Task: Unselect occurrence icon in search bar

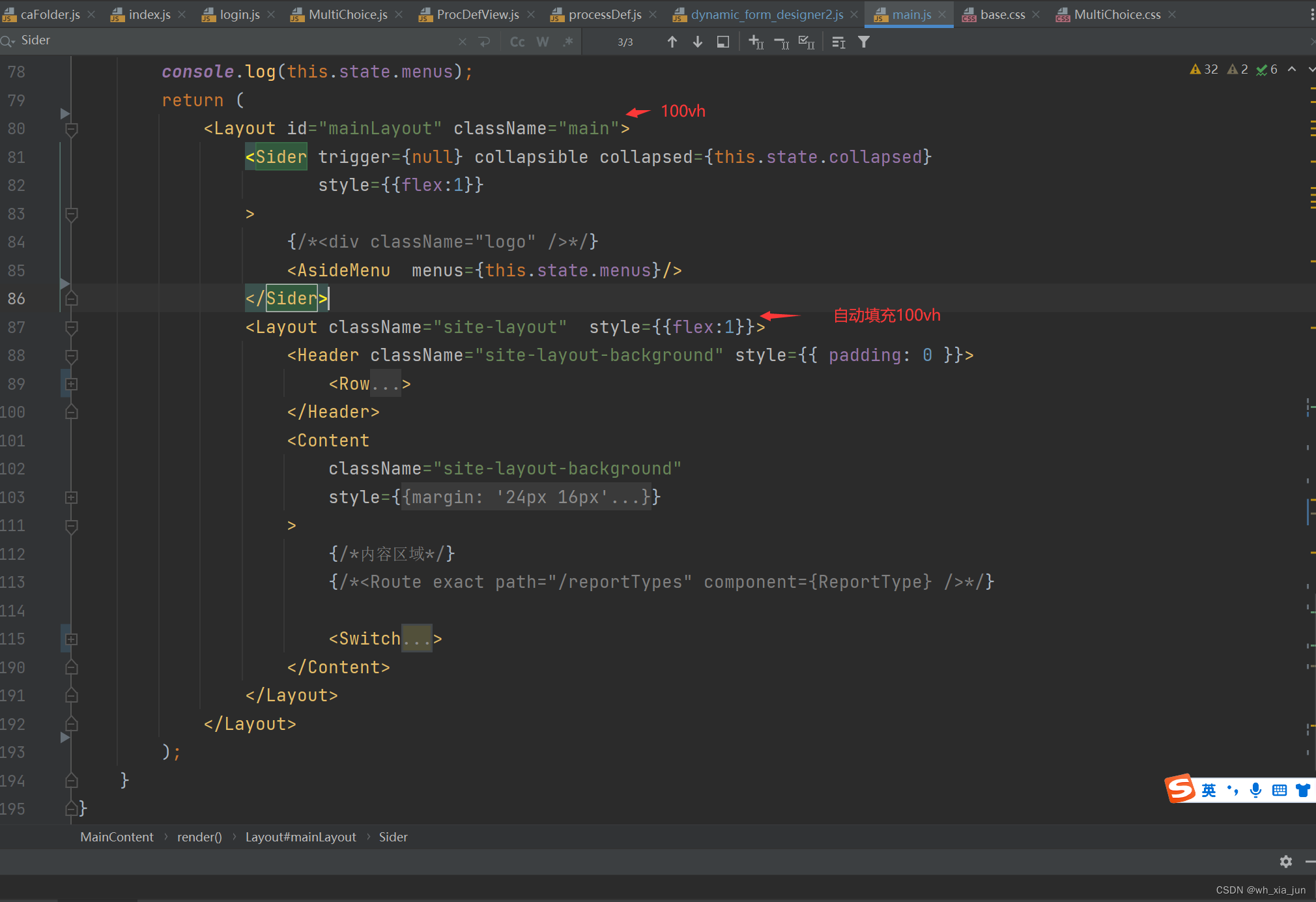Action: pyautogui.click(x=781, y=42)
